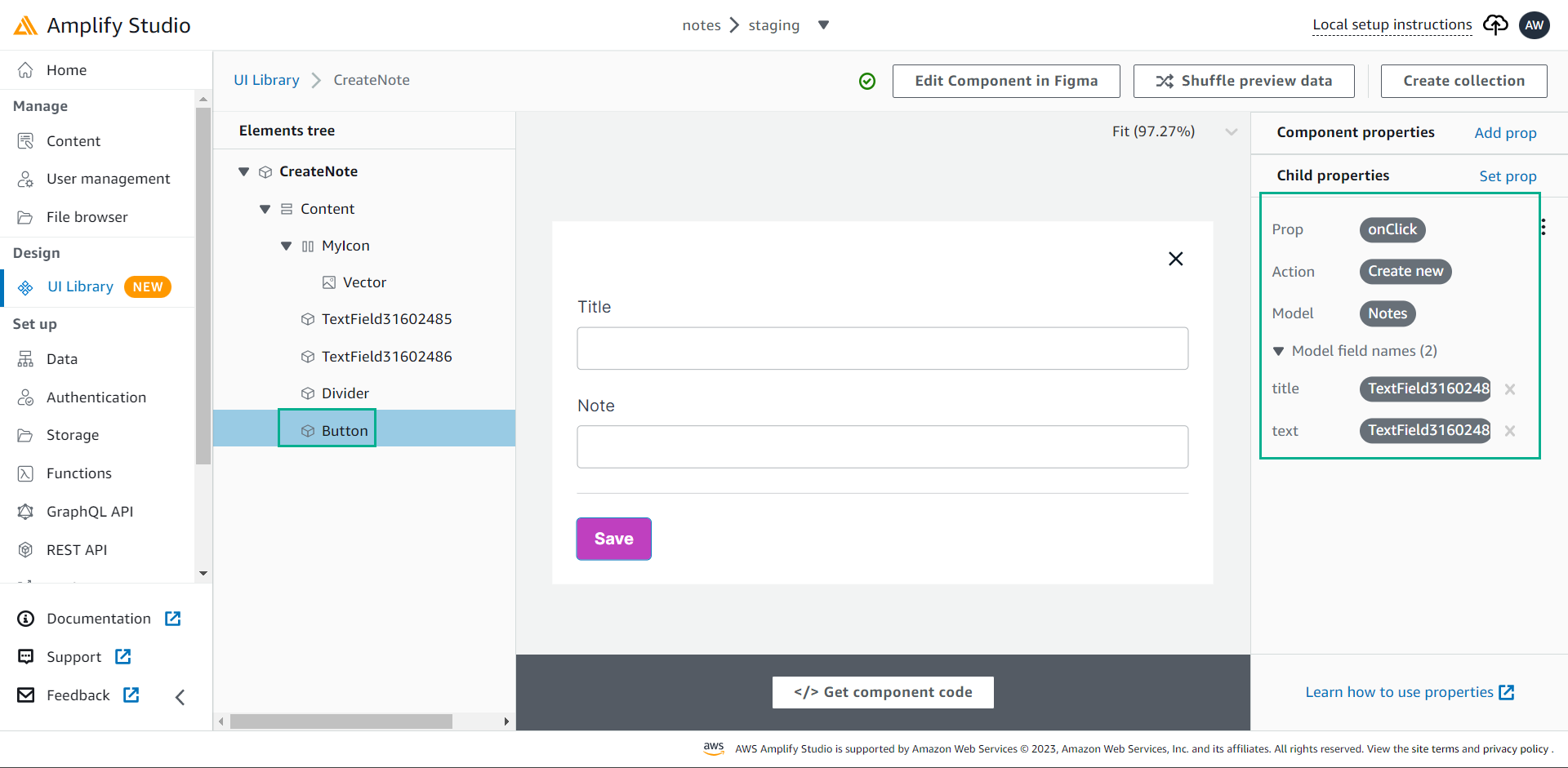This screenshot has width=1568, height=768.
Task: Click Edit Component in Figma button
Action: (1006, 81)
